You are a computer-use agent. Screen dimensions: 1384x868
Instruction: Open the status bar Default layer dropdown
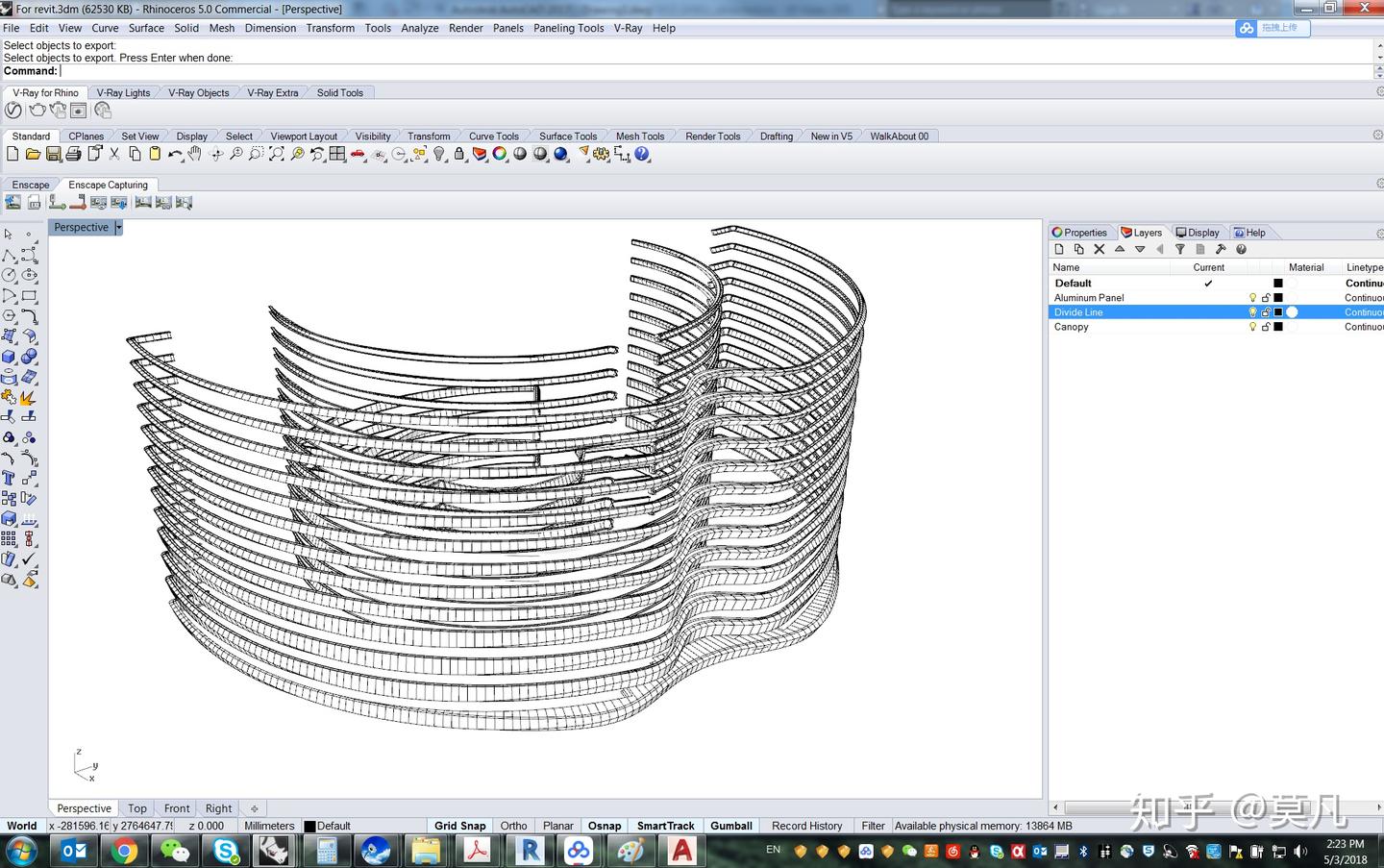(327, 826)
